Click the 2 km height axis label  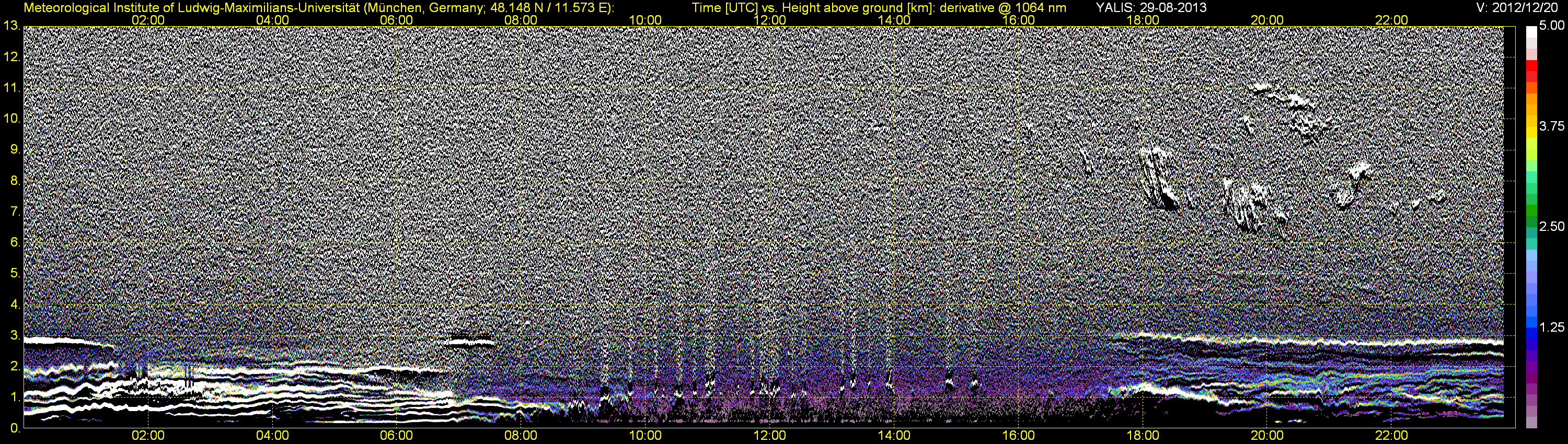(15, 366)
